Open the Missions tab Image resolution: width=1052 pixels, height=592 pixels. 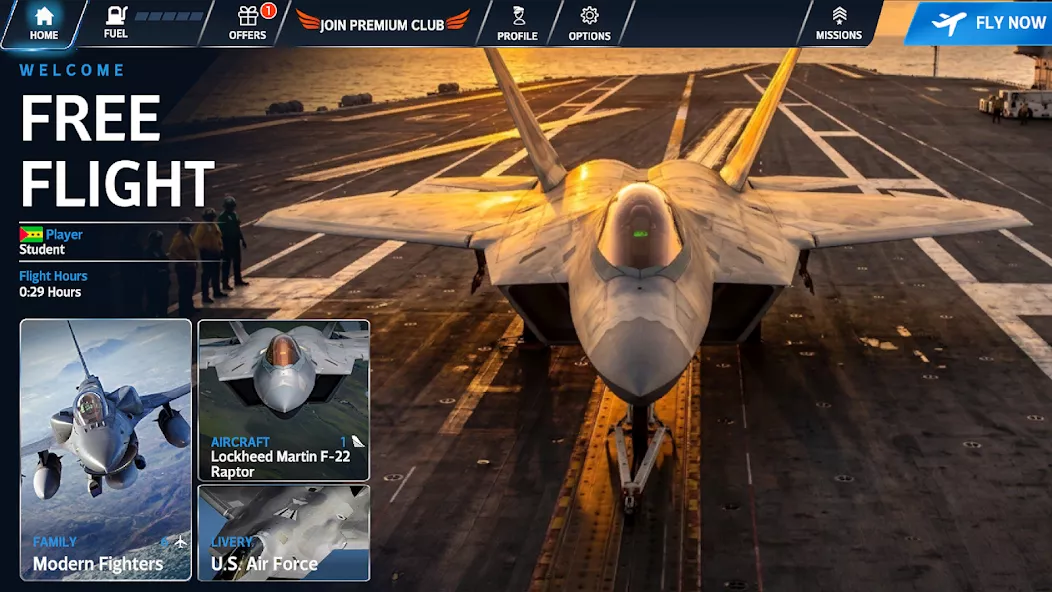pyautogui.click(x=839, y=23)
